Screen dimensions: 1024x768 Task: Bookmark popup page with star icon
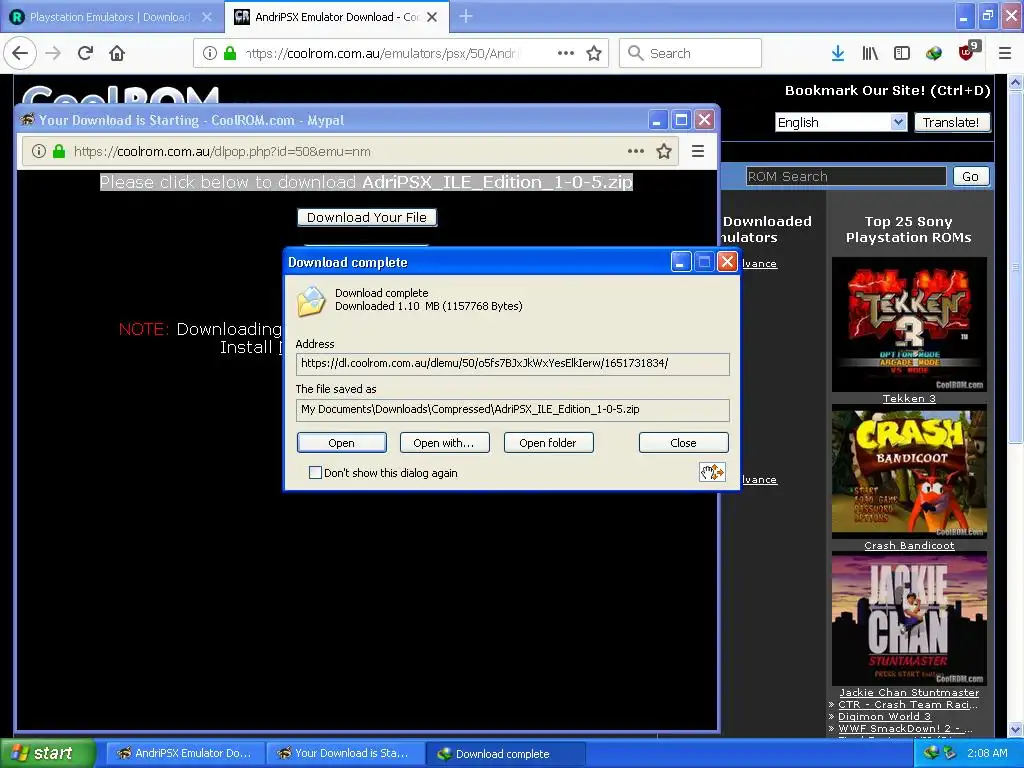tap(664, 152)
